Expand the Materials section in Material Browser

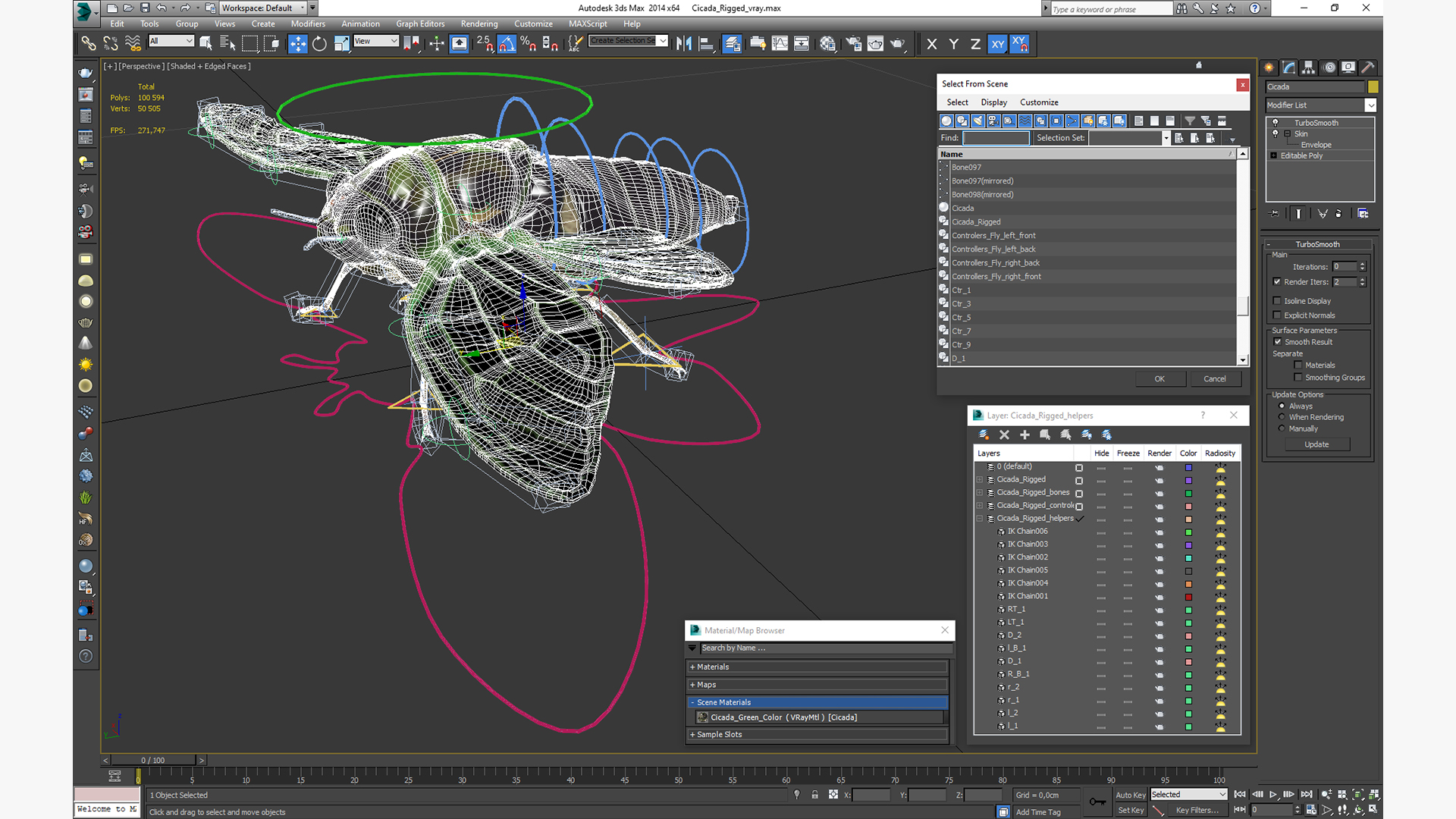coord(817,667)
